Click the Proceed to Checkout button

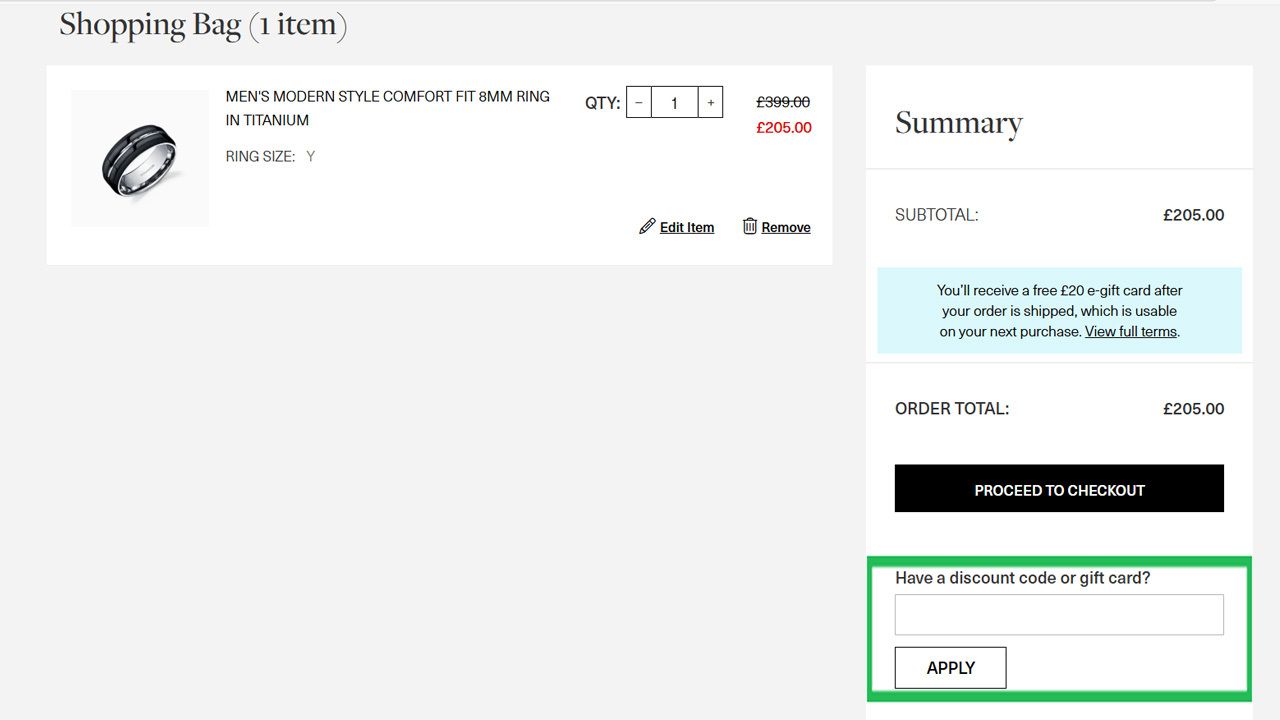(x=1059, y=490)
